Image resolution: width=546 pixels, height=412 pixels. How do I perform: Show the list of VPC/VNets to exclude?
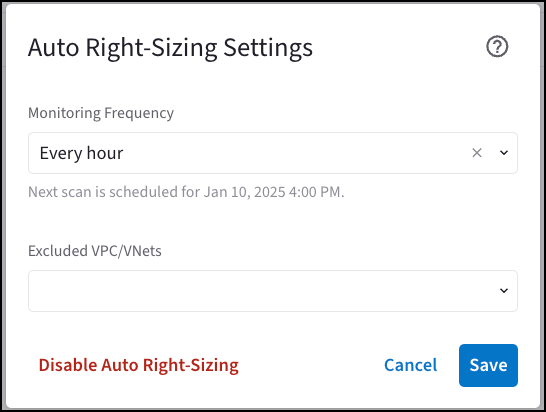(x=504, y=290)
